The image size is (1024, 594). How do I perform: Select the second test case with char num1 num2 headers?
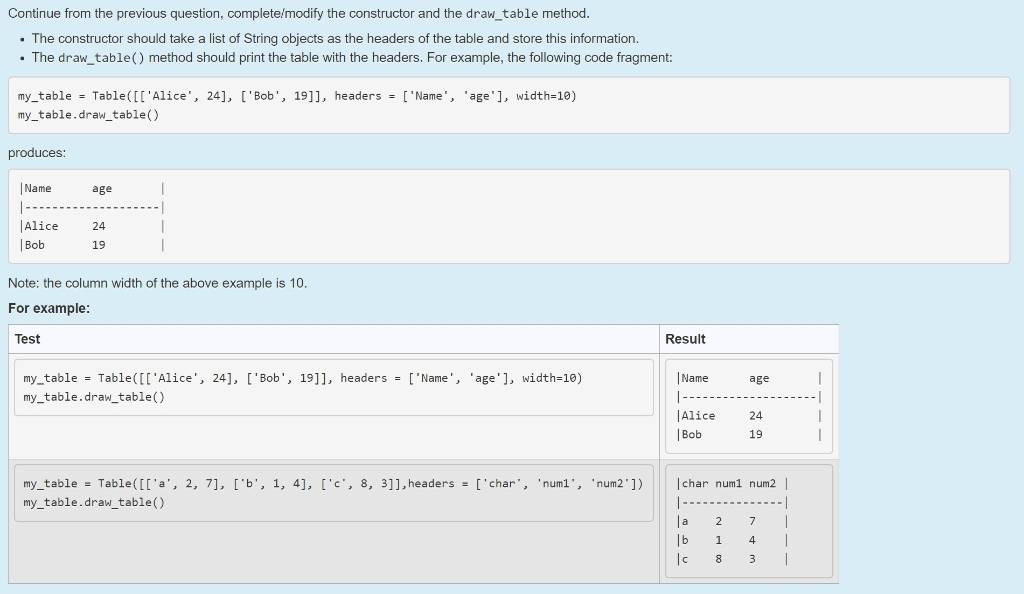[x=330, y=492]
